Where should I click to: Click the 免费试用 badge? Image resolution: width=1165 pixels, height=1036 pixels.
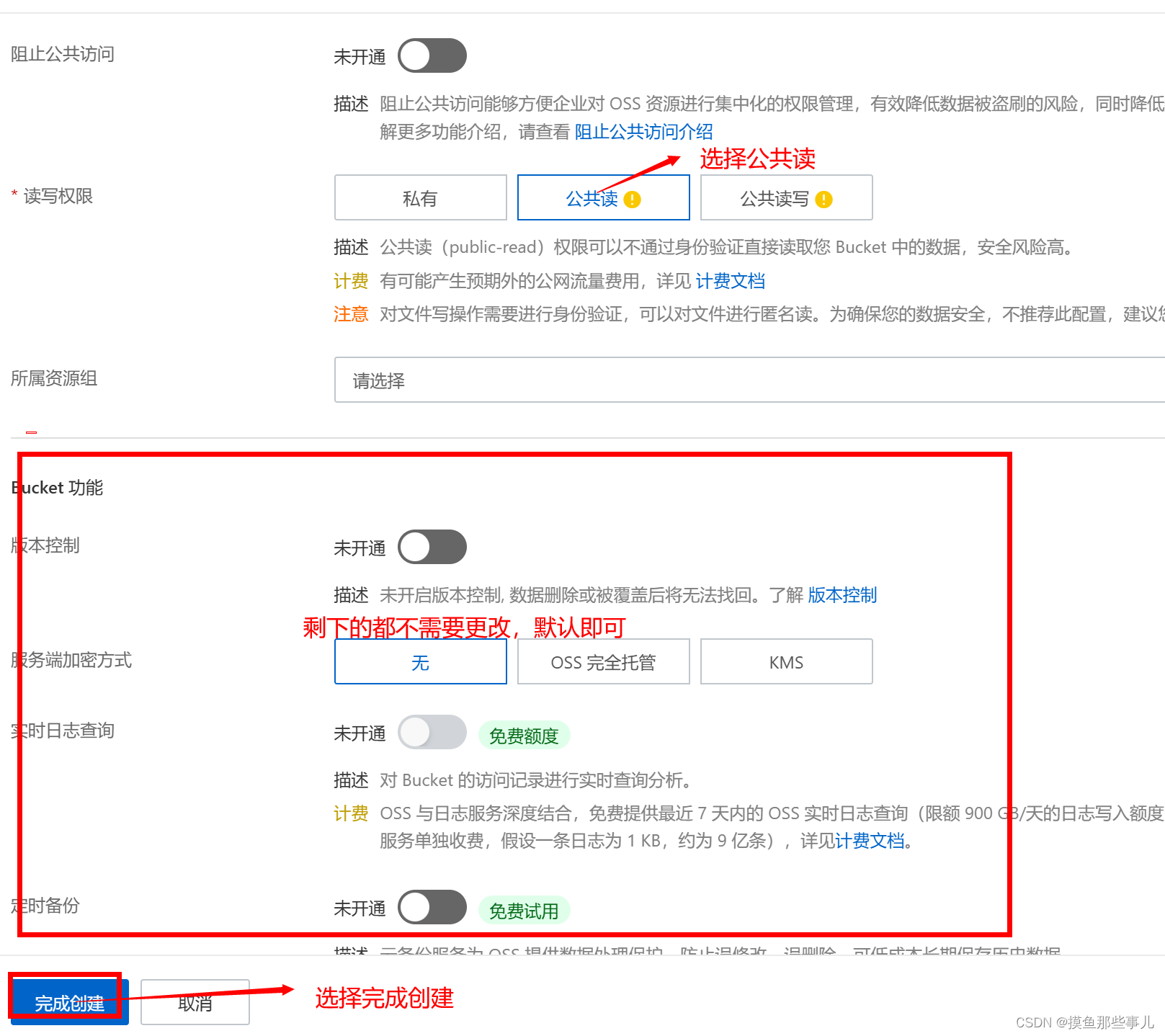(x=524, y=911)
